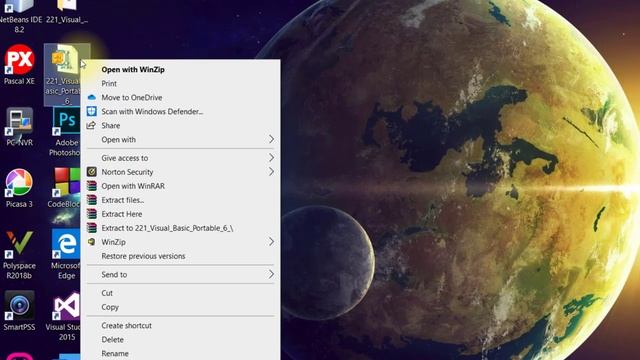Viewport: 640px width, 360px height.
Task: Open the Send to entry
Action: coord(180,275)
